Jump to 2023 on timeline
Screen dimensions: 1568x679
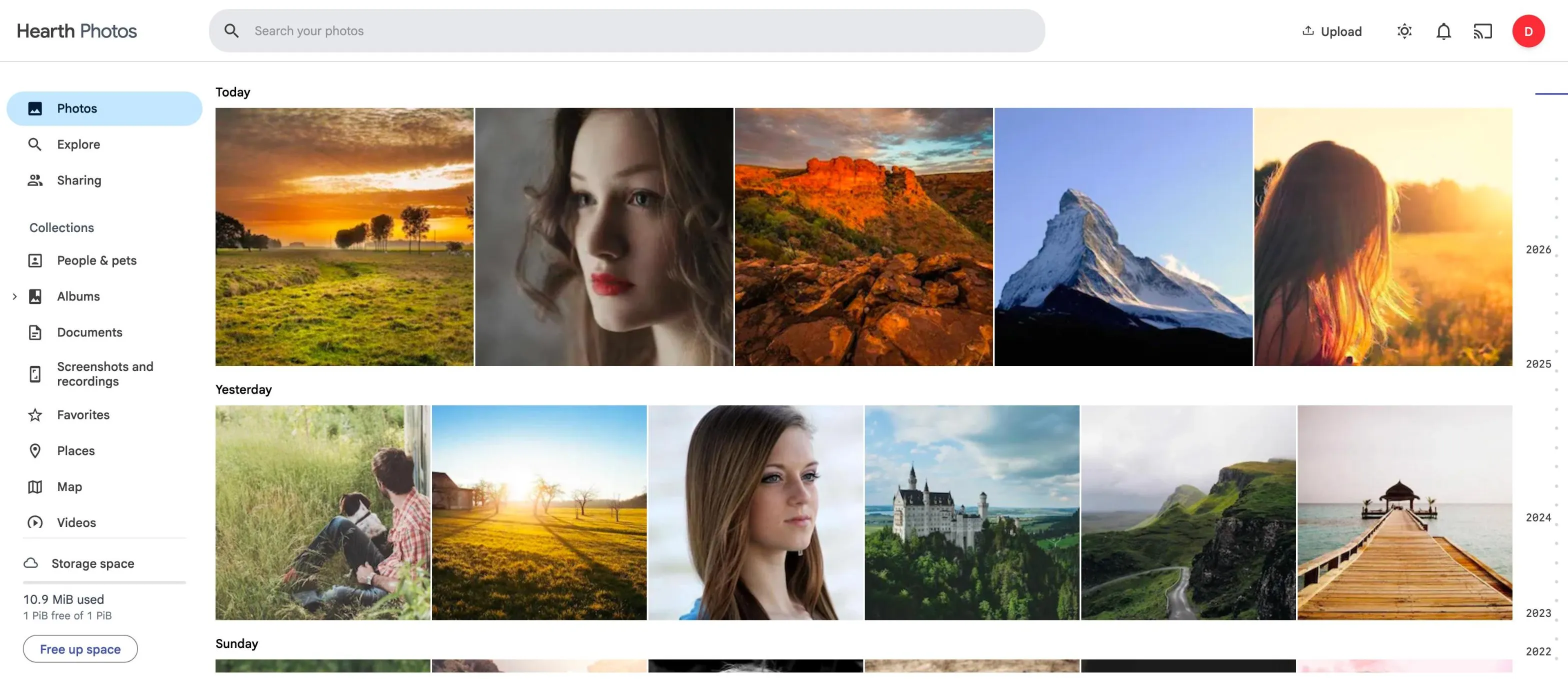point(1538,613)
